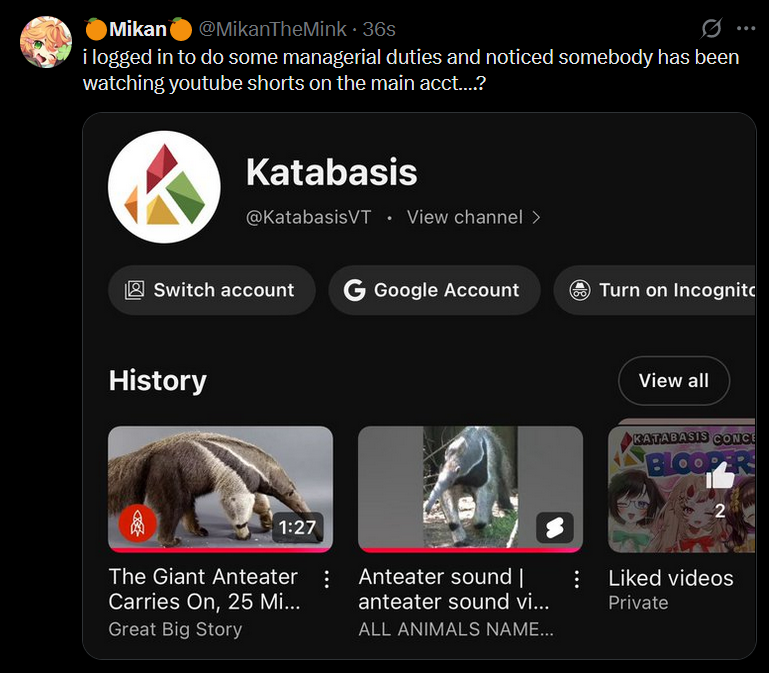Viewport: 769px width, 673px height.
Task: Open @MikanTheMink handle link
Action: pos(276,28)
